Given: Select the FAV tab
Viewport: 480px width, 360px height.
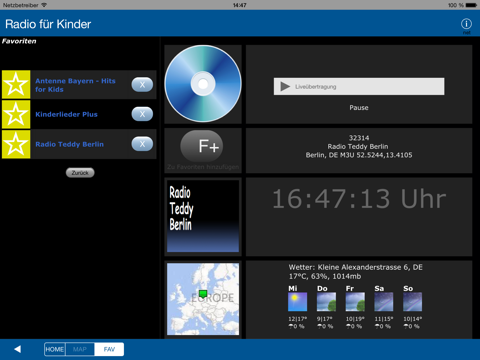Looking at the screenshot, I should click(x=109, y=349).
